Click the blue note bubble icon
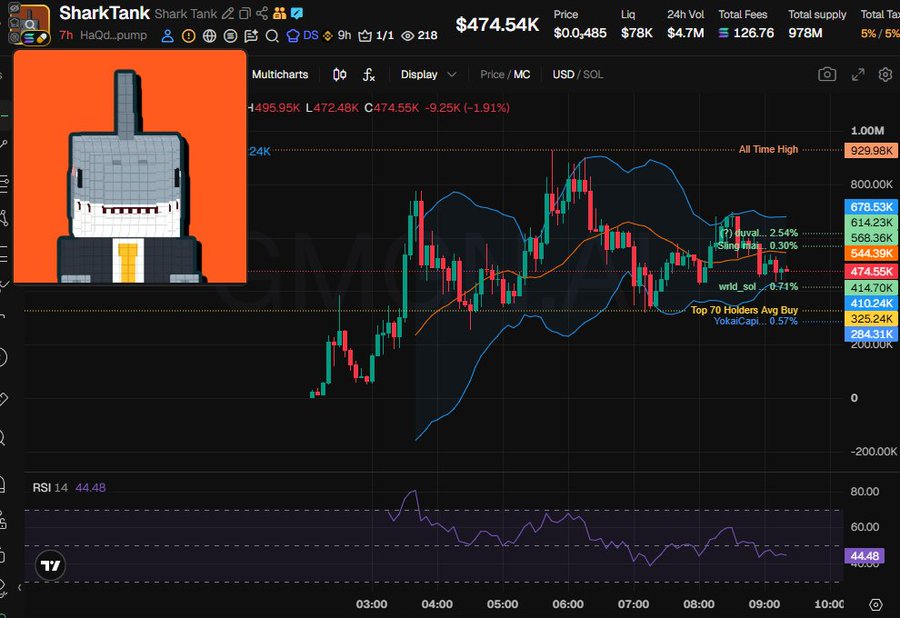 [297, 13]
